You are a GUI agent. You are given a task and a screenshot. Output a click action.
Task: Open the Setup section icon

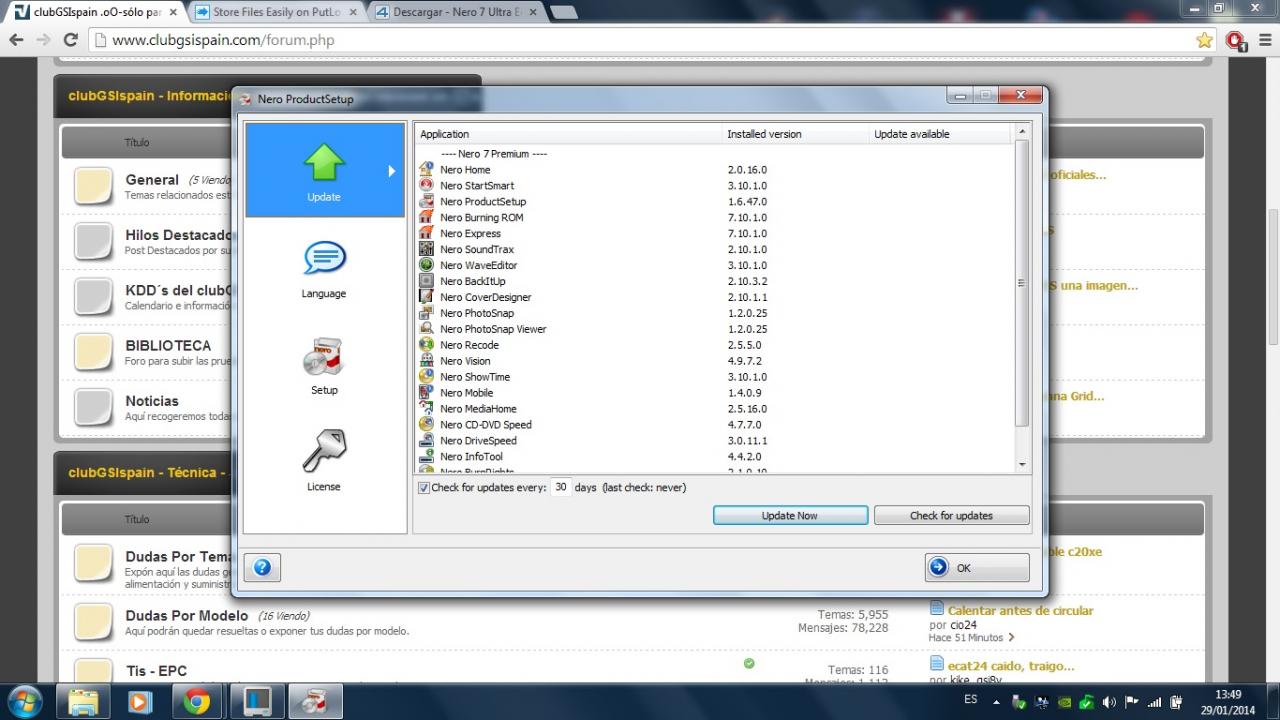click(324, 357)
